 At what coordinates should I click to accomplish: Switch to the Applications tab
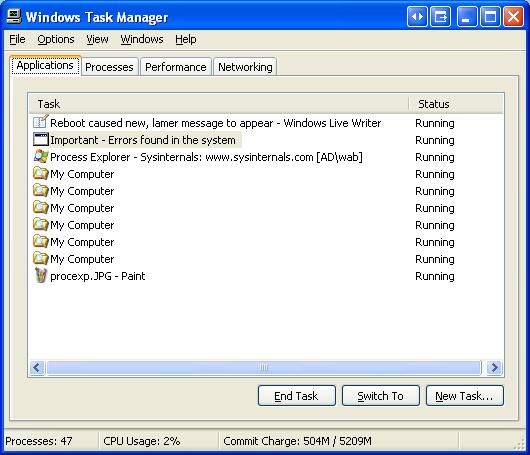pyautogui.click(x=45, y=65)
